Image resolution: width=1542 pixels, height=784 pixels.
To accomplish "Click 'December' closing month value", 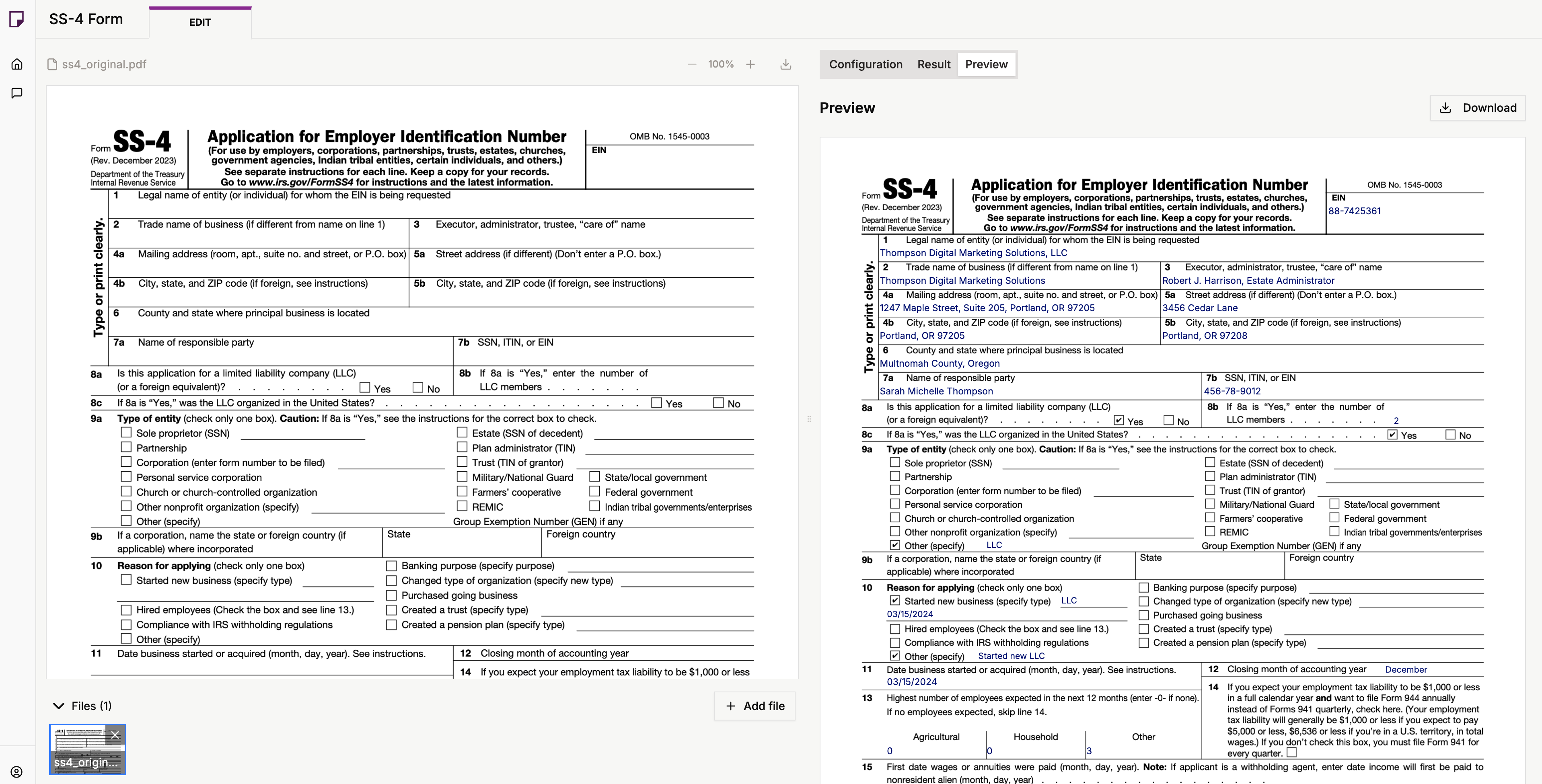I will 1406,670.
